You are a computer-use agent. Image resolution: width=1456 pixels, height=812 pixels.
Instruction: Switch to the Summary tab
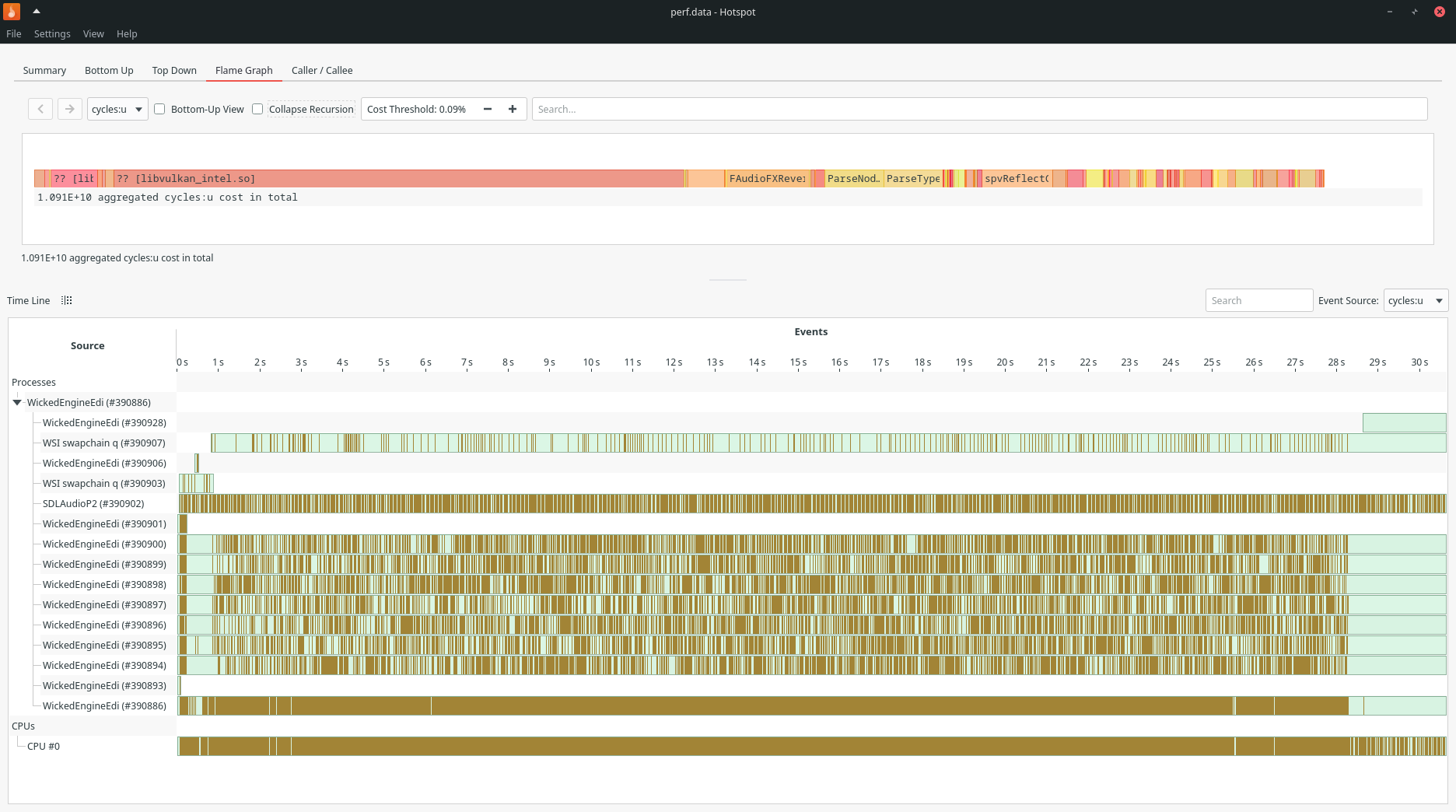pyautogui.click(x=44, y=70)
